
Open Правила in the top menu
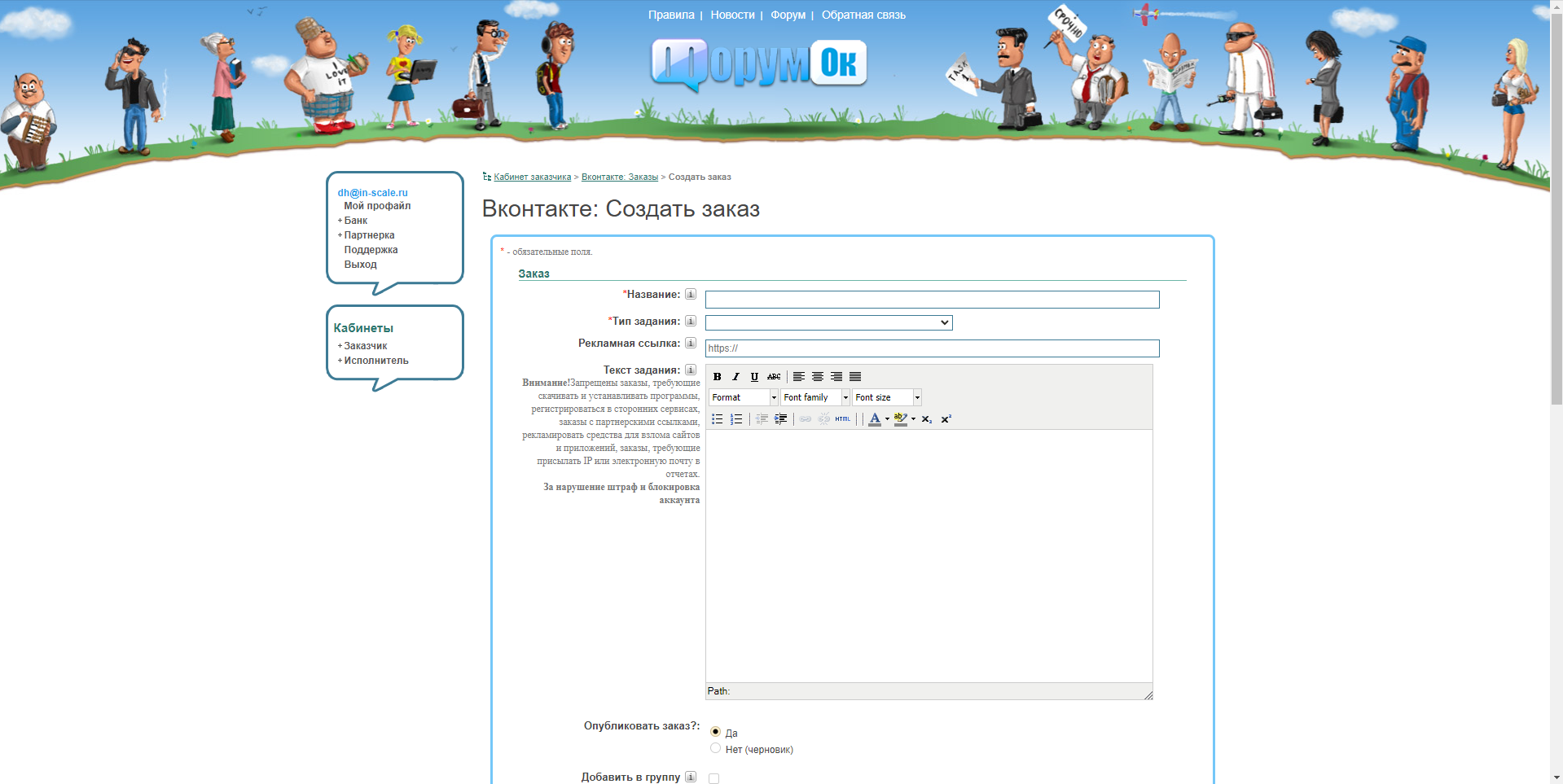(671, 15)
